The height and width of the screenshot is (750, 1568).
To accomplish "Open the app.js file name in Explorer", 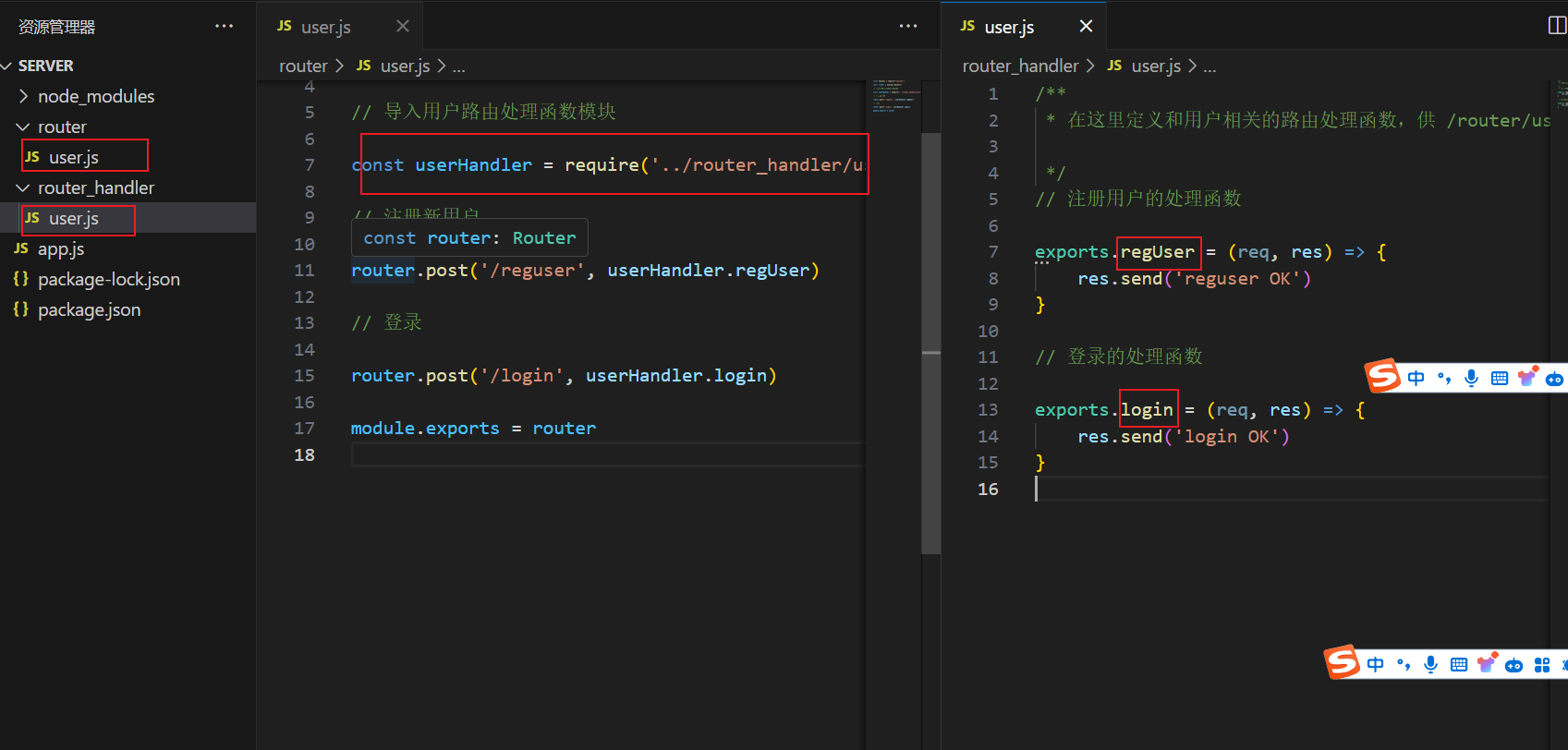I will pos(61,248).
